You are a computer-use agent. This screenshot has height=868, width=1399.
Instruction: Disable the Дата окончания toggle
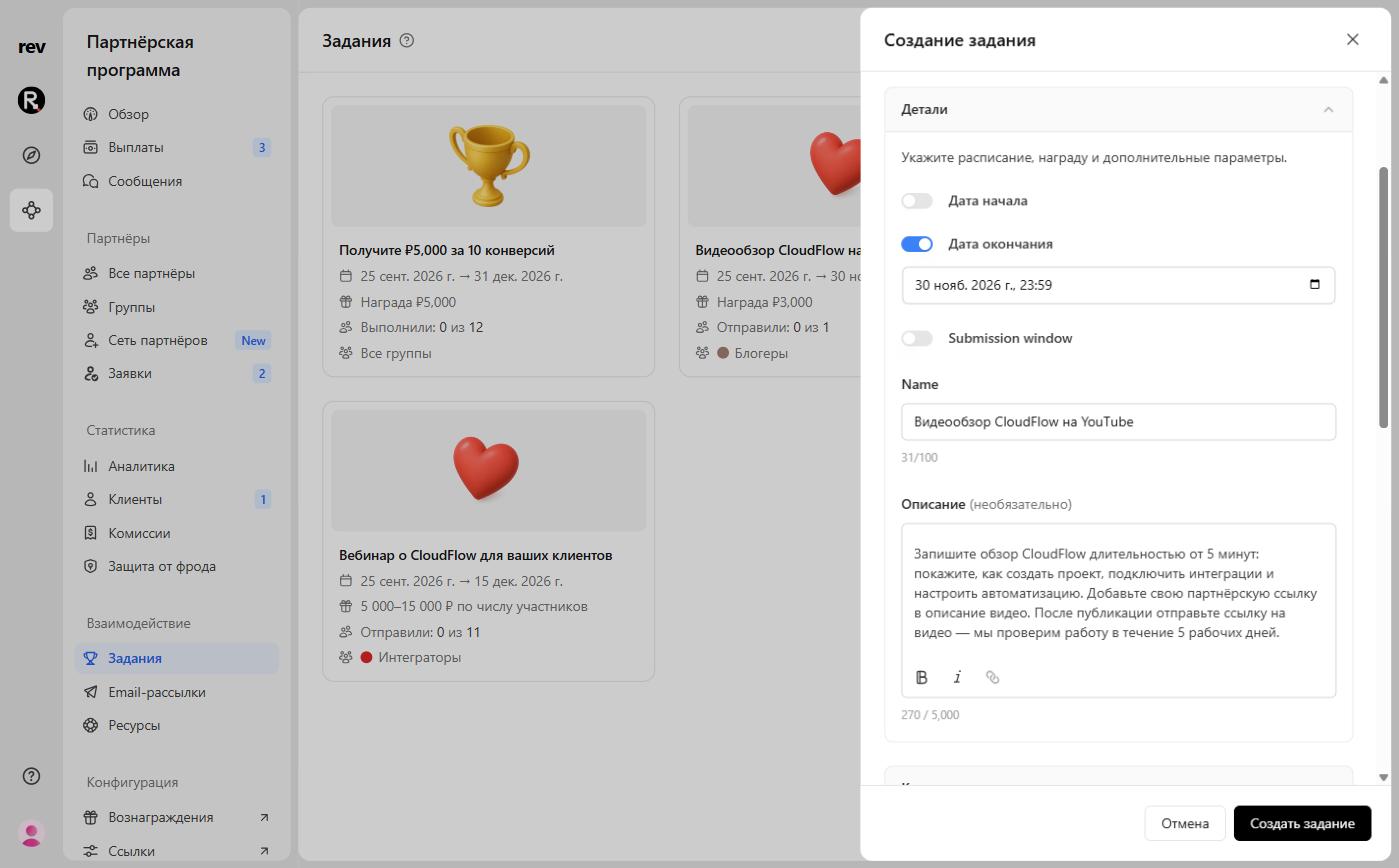pyautogui.click(x=917, y=244)
